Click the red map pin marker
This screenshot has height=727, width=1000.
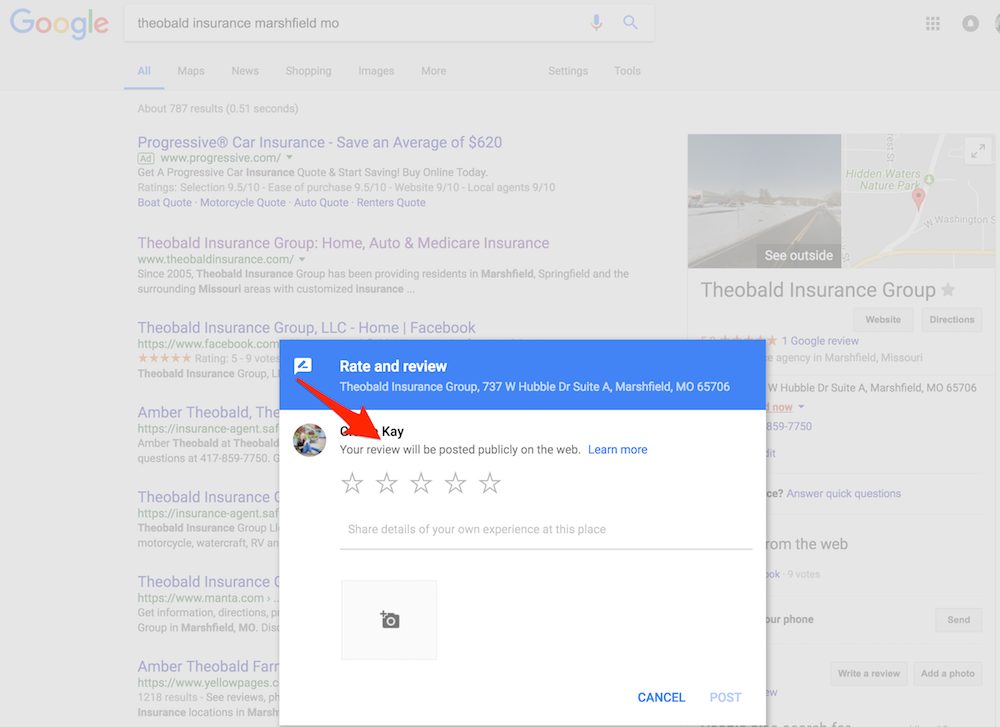coord(918,198)
